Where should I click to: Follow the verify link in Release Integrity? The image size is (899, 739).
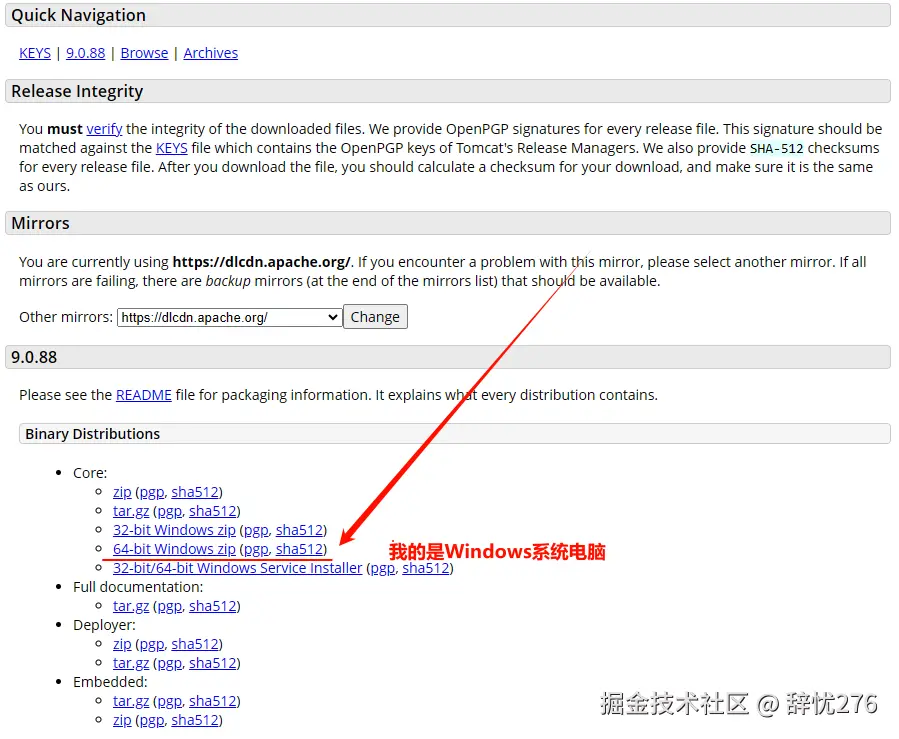(x=104, y=129)
